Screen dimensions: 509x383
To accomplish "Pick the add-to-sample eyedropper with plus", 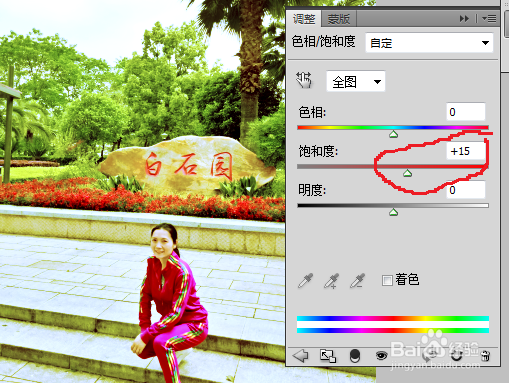I will tap(331, 281).
